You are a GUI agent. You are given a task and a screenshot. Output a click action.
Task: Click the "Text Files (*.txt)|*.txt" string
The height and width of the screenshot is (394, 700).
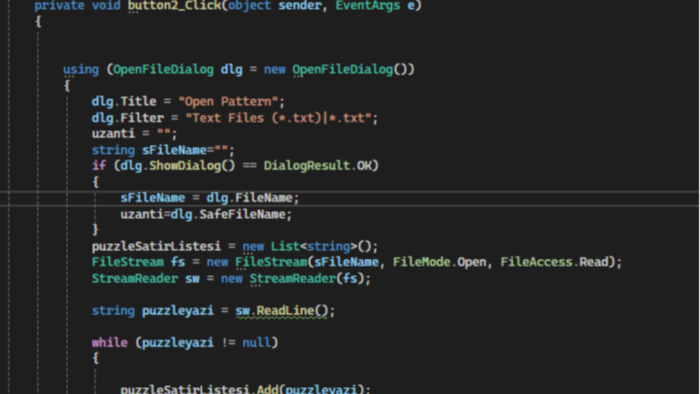278,118
